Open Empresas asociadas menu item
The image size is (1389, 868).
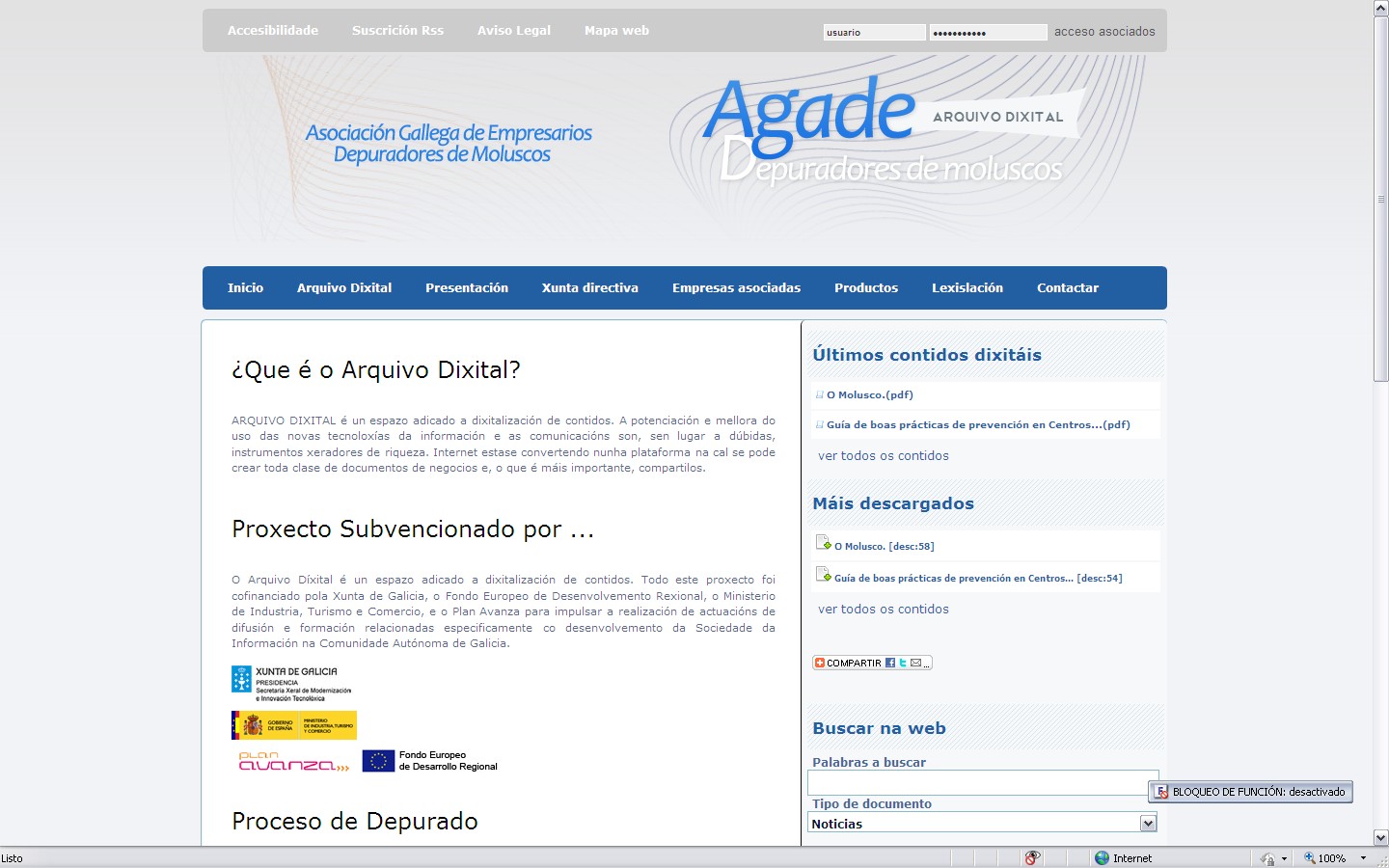(737, 287)
